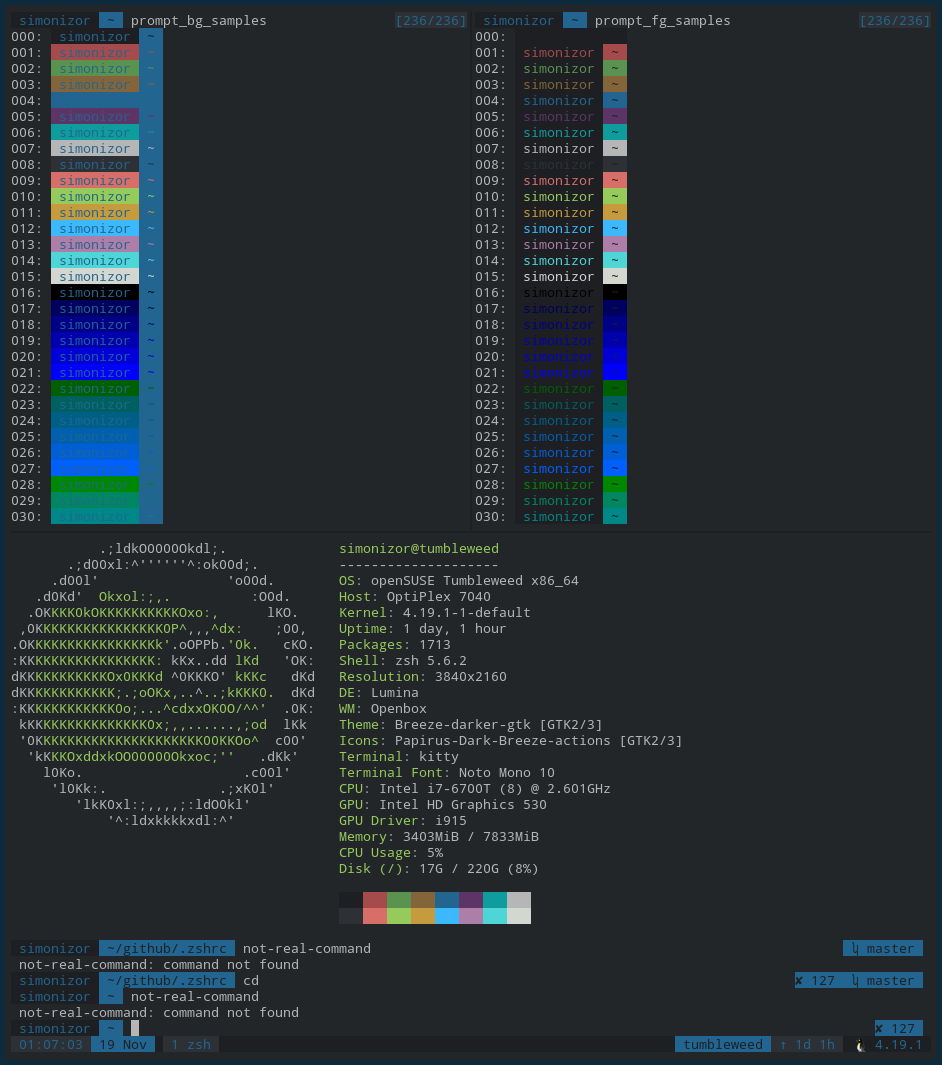Click the 'prompt_fg_samples' title in the right pane
942x1065 pixels.
pos(662,20)
